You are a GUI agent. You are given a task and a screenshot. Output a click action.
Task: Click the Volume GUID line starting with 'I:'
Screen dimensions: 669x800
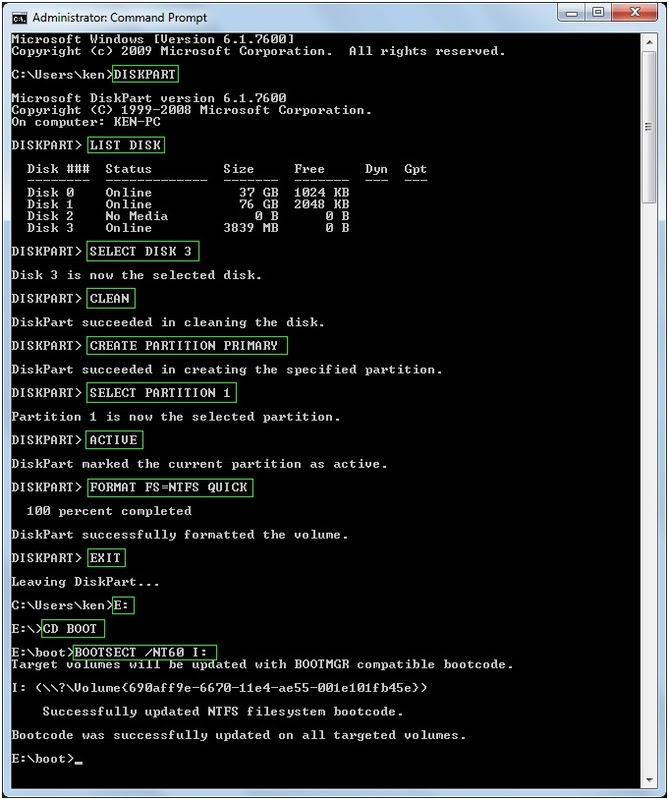[219, 688]
